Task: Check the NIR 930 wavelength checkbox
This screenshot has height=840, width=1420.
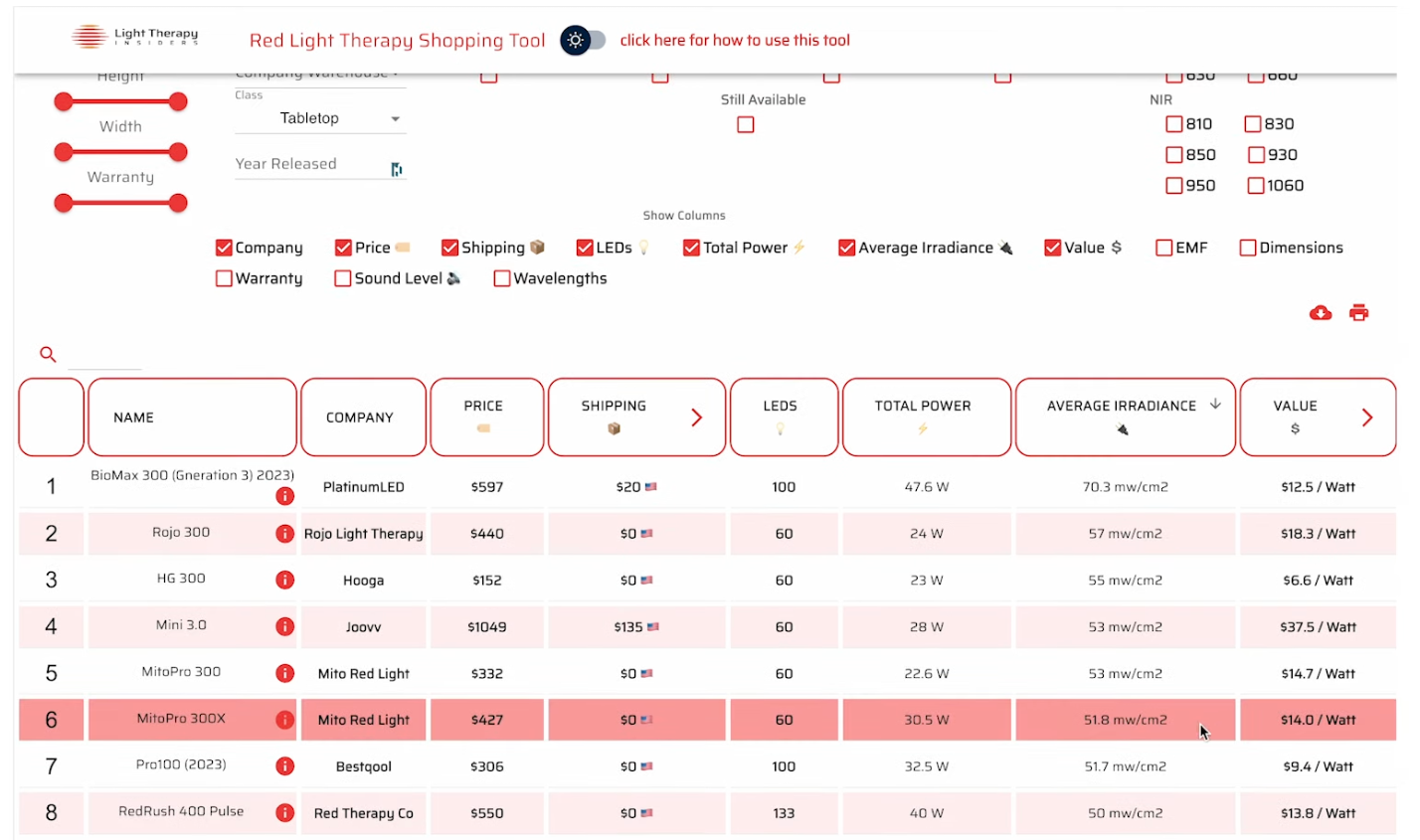Action: coord(1256,155)
